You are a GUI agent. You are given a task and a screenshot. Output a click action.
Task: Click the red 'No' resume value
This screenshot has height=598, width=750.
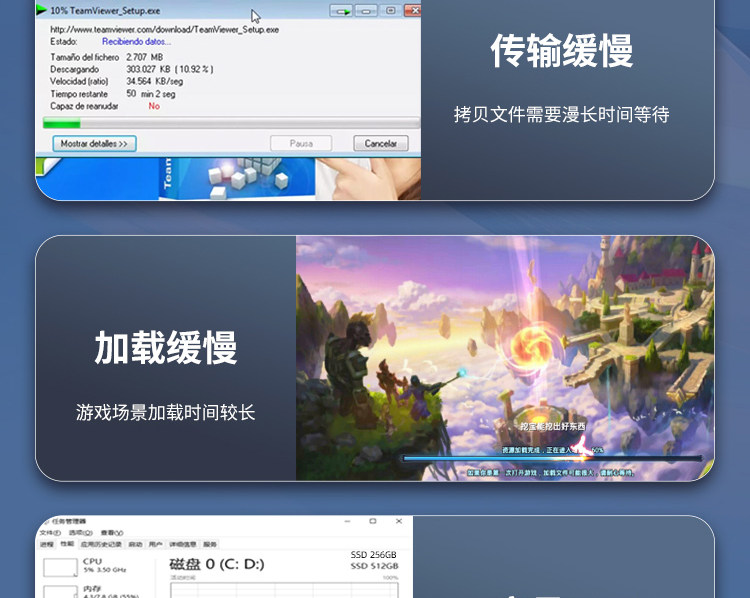(154, 106)
